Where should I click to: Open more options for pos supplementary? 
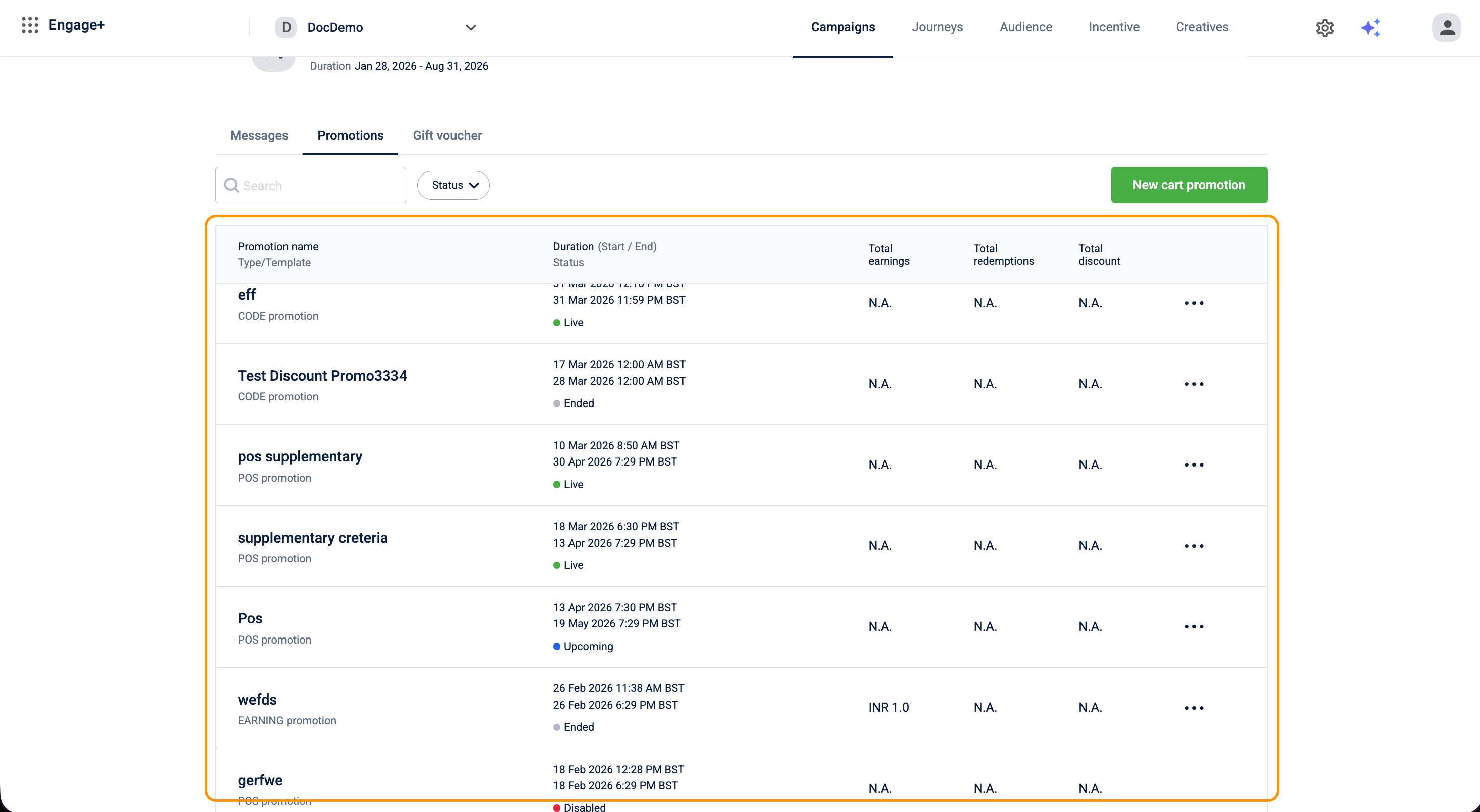point(1194,465)
